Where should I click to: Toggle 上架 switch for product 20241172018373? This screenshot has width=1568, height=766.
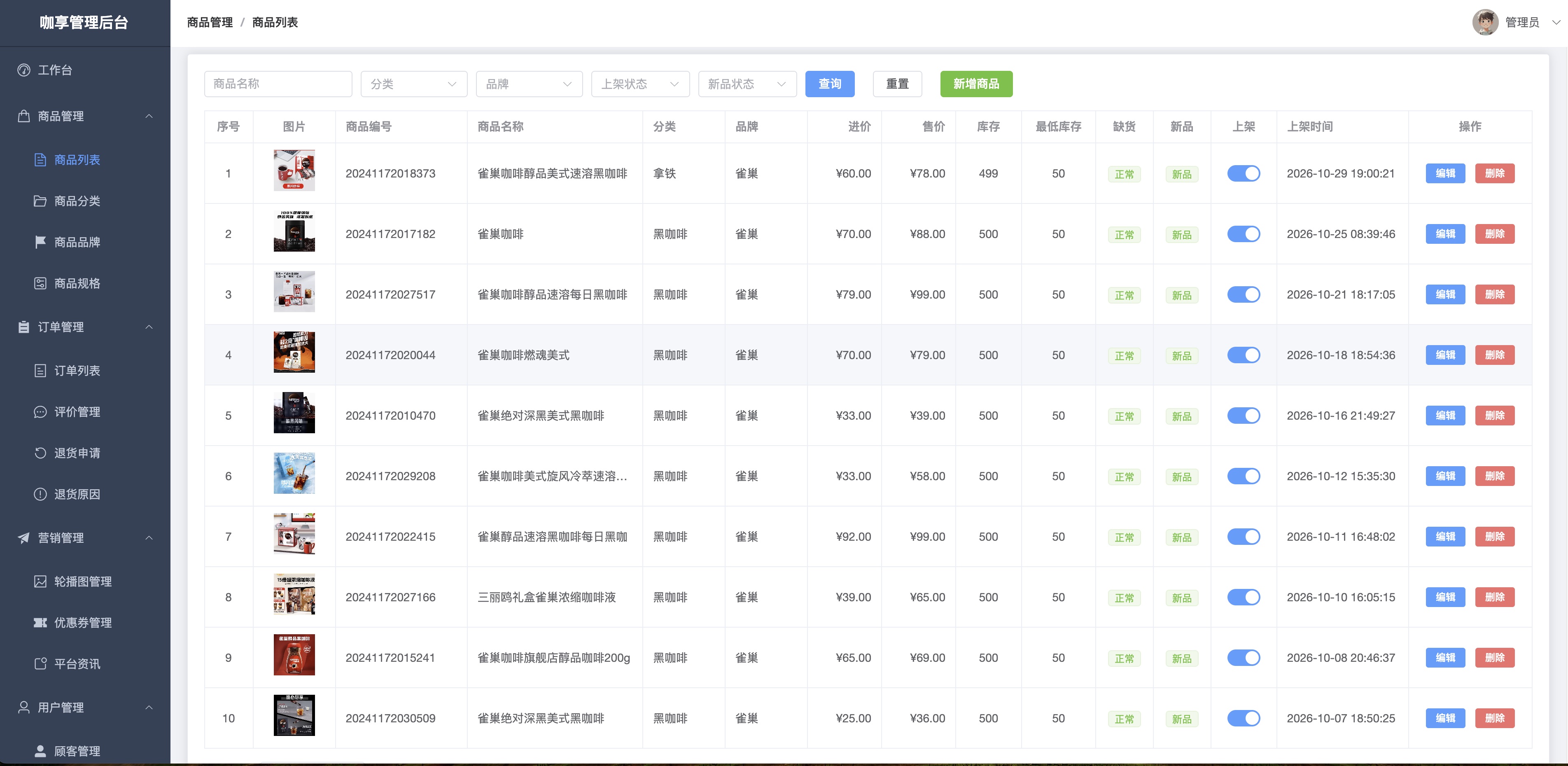(x=1244, y=173)
